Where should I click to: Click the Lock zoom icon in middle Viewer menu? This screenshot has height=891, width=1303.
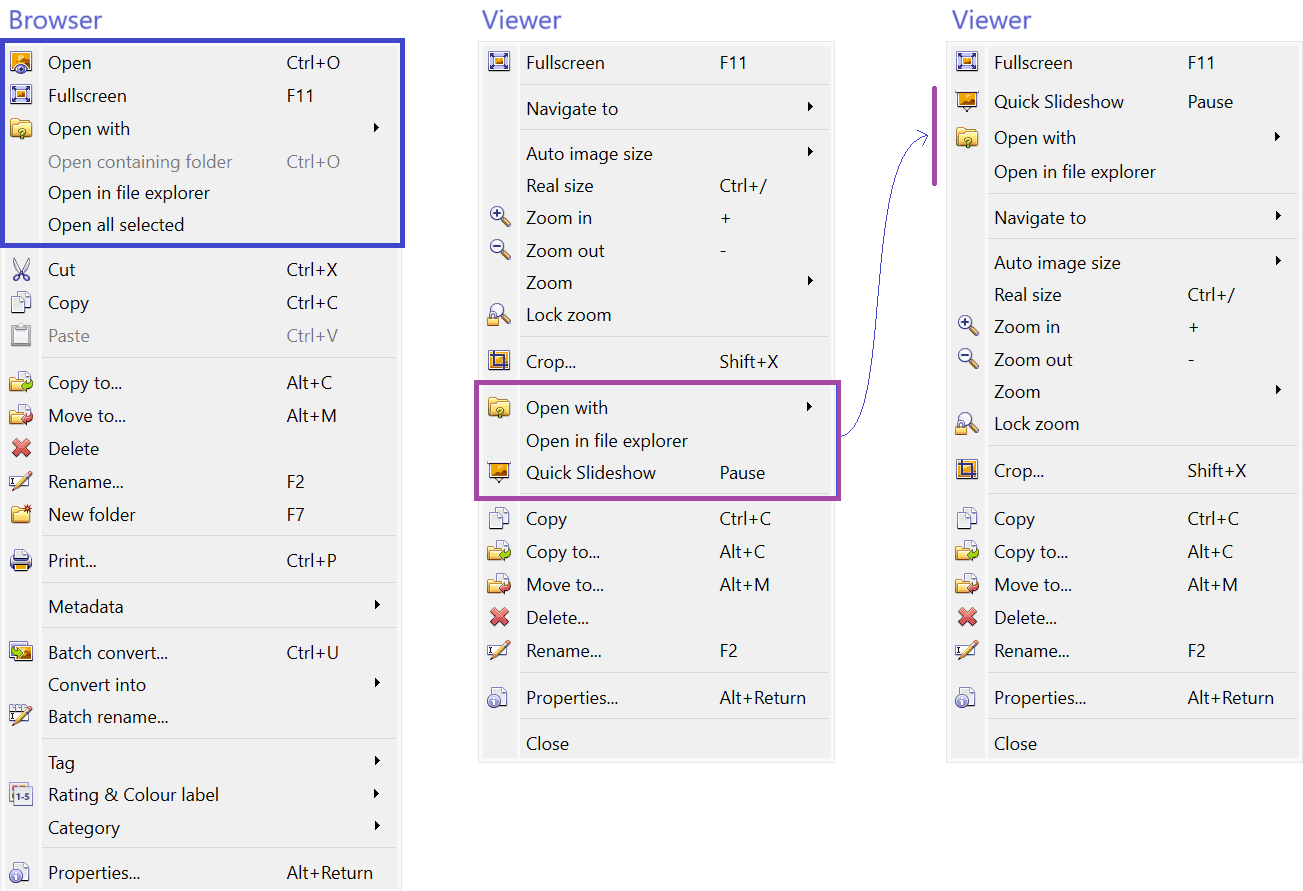pos(499,315)
